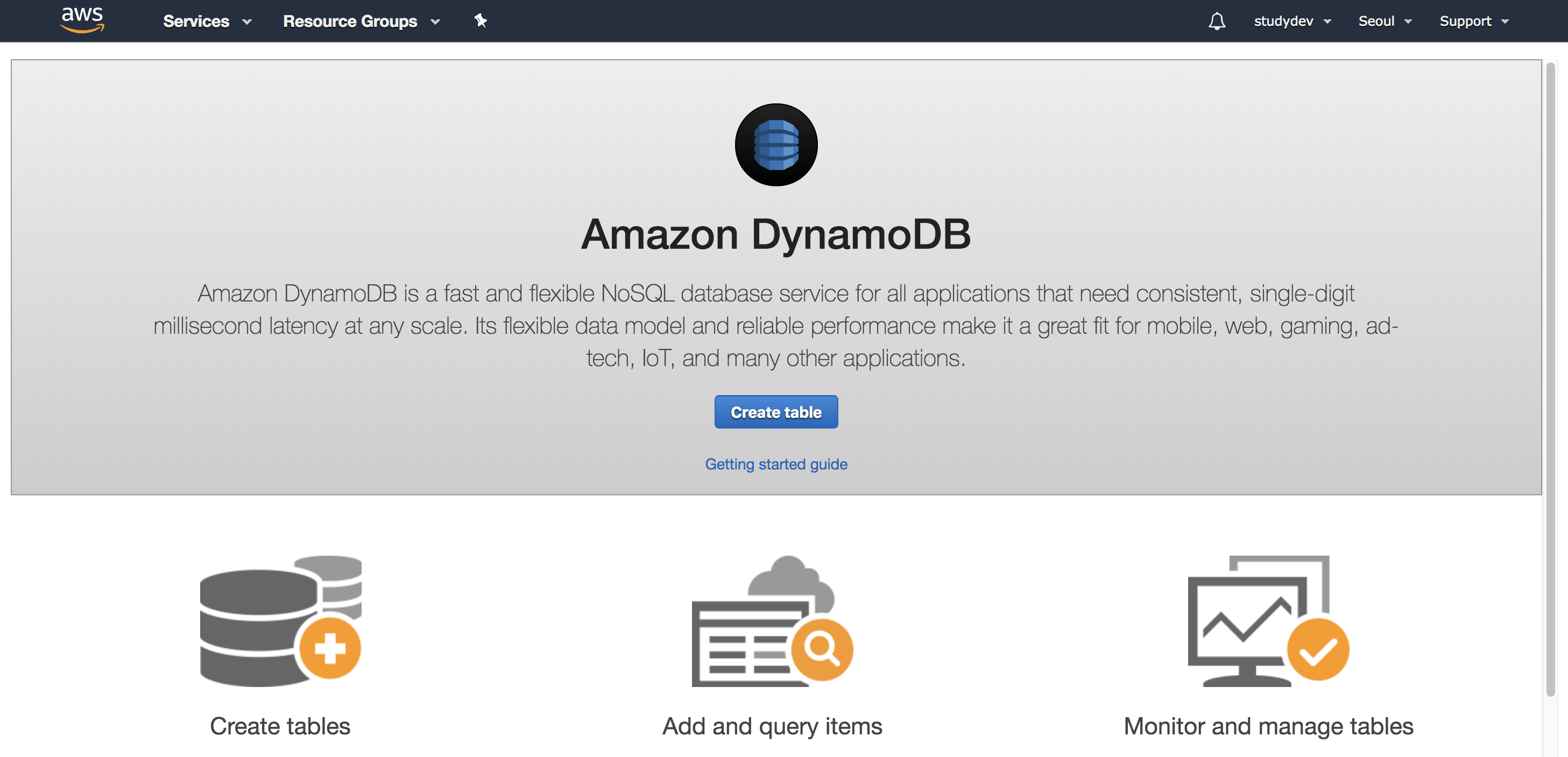
Task: Open the Getting started guide link
Action: point(776,464)
